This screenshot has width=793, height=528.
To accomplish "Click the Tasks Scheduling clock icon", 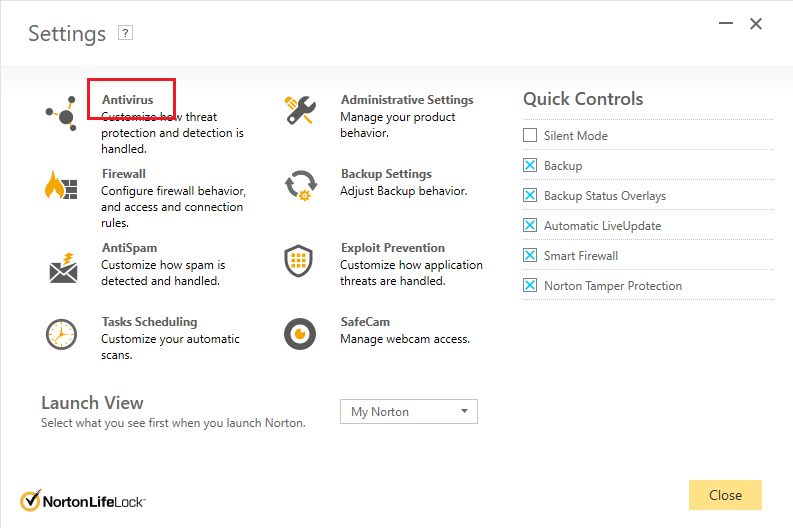I will tap(61, 334).
